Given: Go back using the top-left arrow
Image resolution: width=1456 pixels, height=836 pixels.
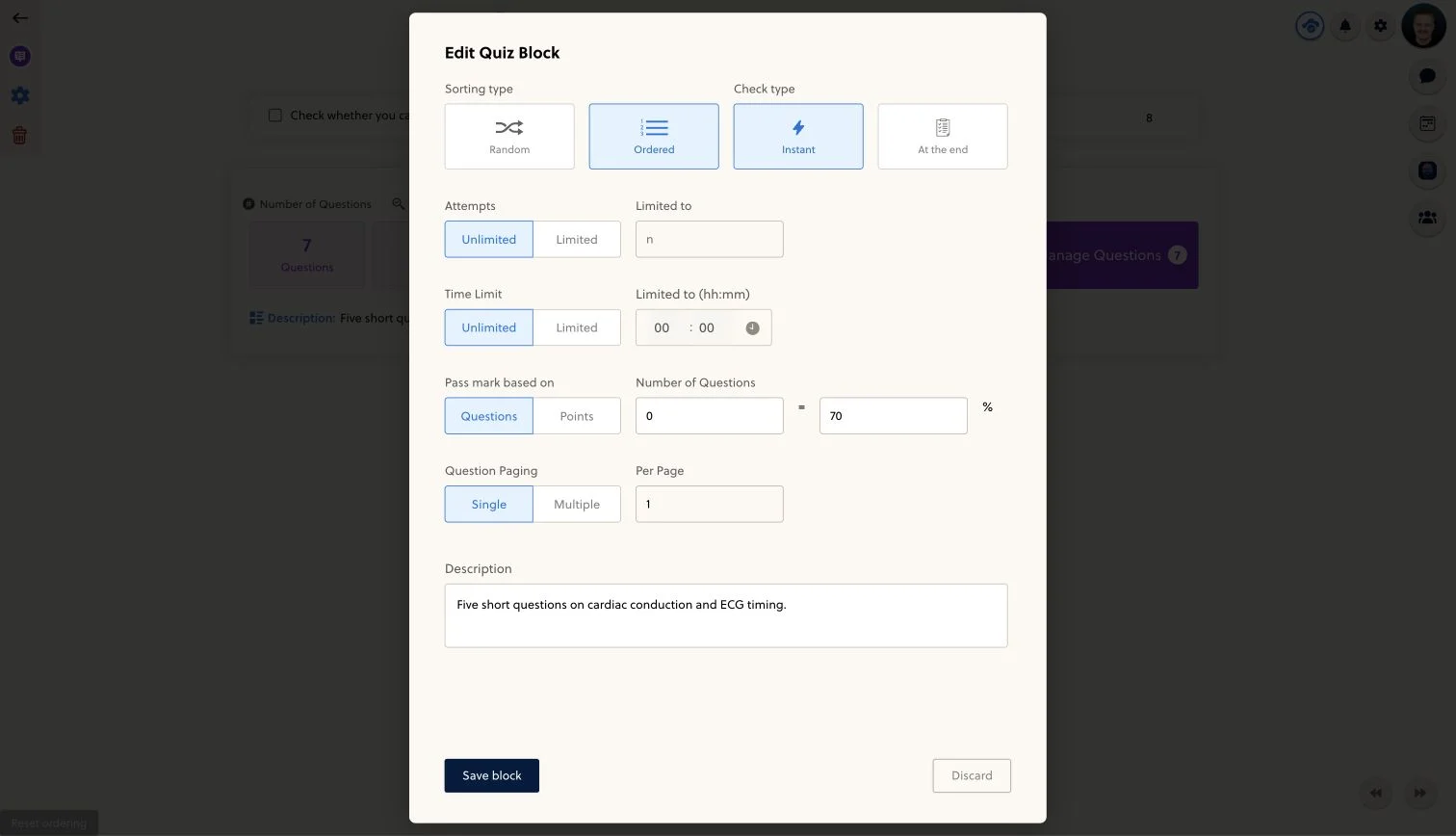Looking at the screenshot, I should pyautogui.click(x=20, y=18).
